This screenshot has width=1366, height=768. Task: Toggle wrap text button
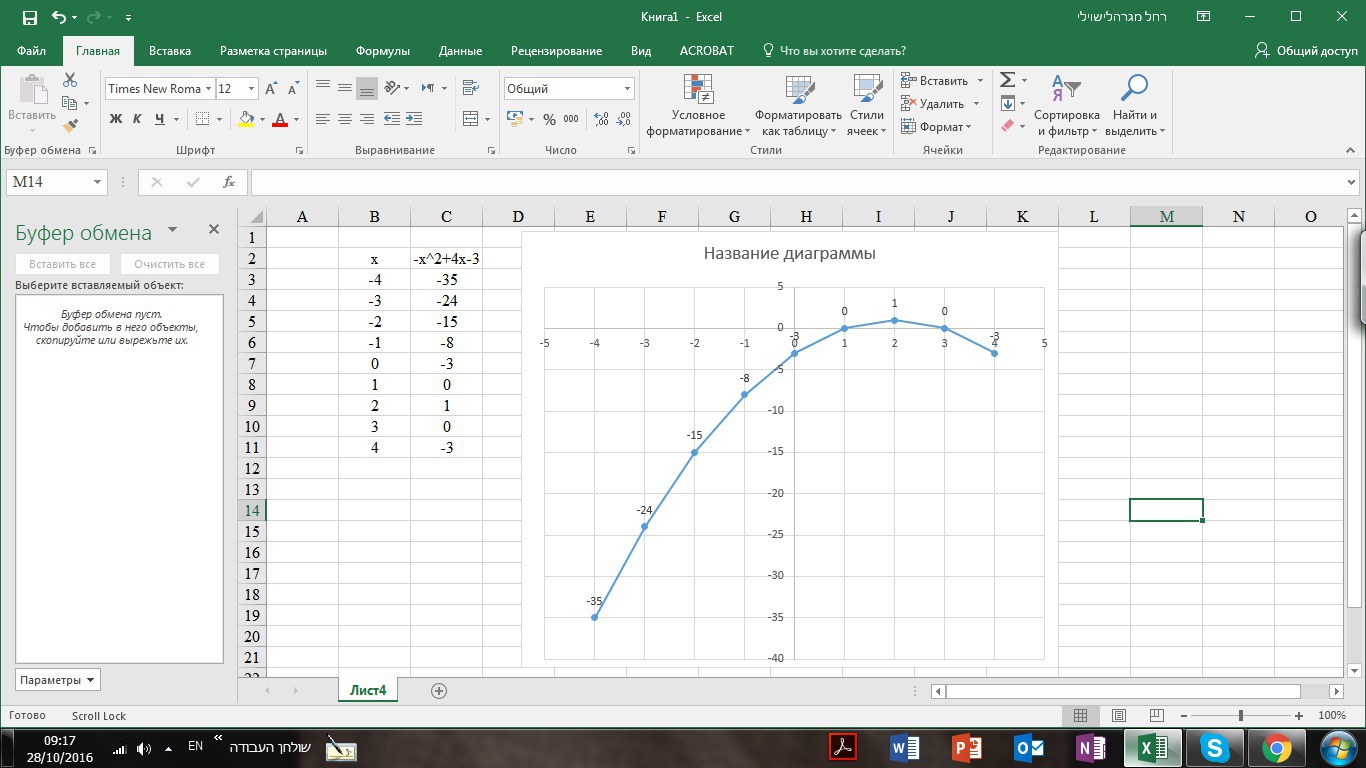(470, 88)
